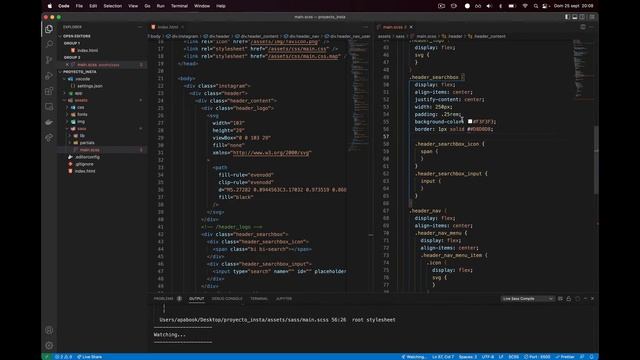Screen dimensions: 640x360
Task: Click the battery icon in menu bar
Action: tap(512, 6)
